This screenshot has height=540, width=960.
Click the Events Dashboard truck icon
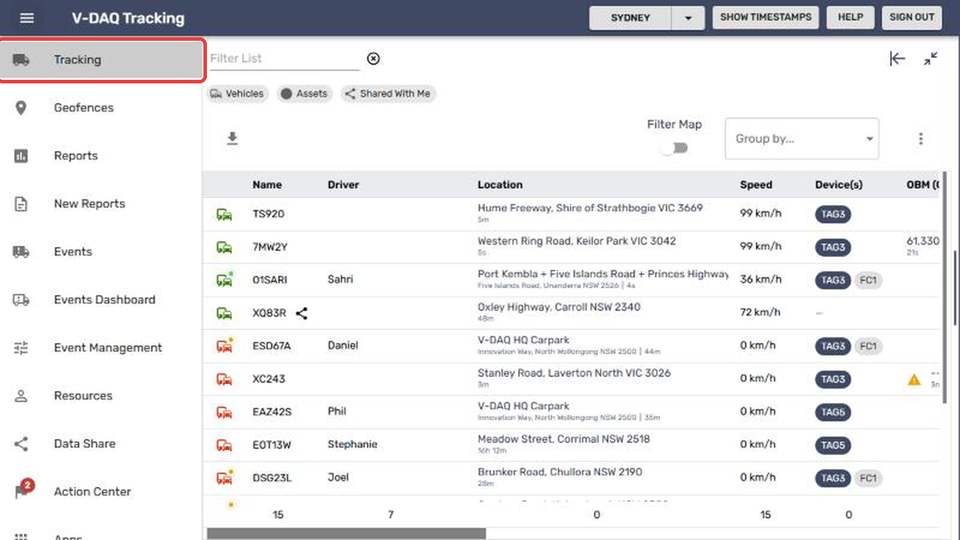point(21,299)
